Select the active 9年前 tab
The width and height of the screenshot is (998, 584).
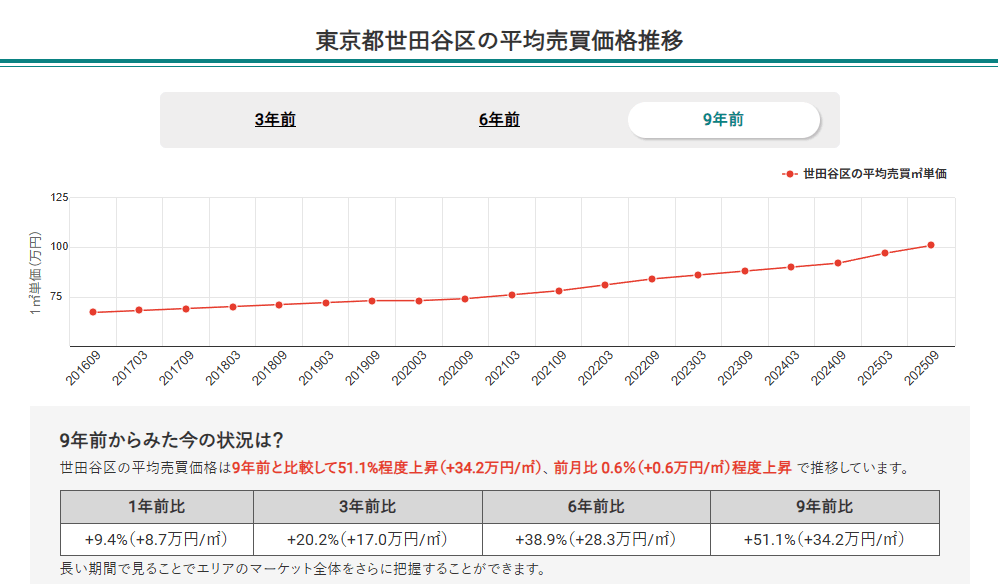point(722,117)
